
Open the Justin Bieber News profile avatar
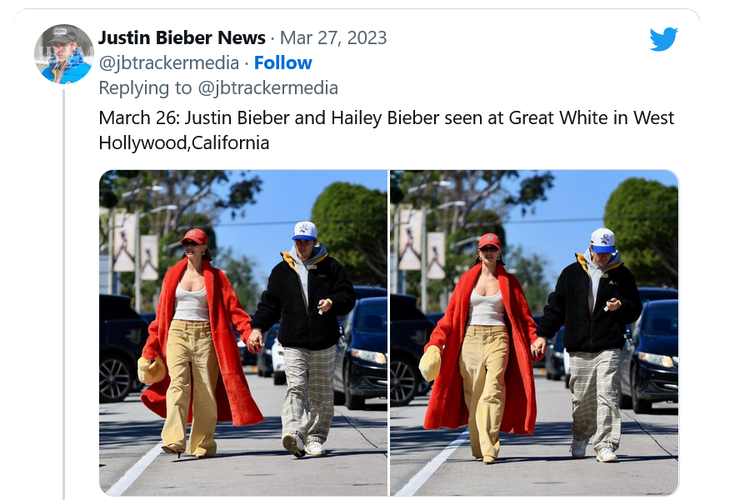(64, 54)
